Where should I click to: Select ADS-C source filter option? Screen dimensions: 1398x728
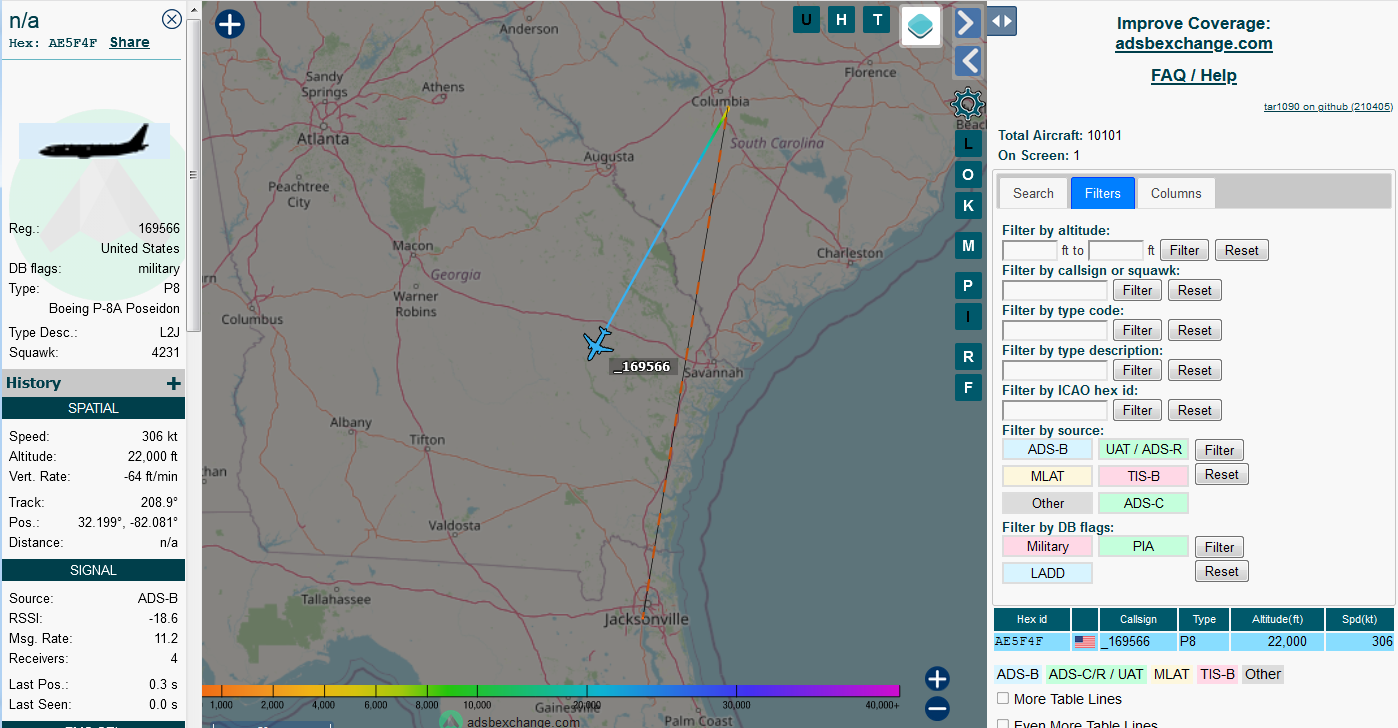(x=1144, y=503)
